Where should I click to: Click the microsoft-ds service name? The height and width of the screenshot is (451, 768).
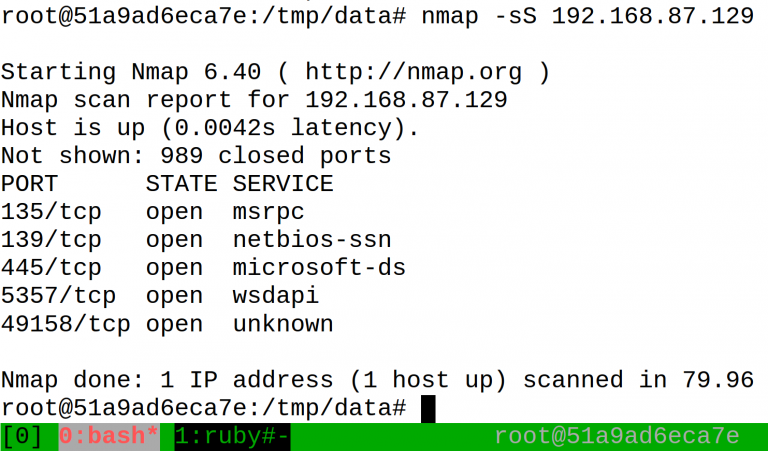319,268
